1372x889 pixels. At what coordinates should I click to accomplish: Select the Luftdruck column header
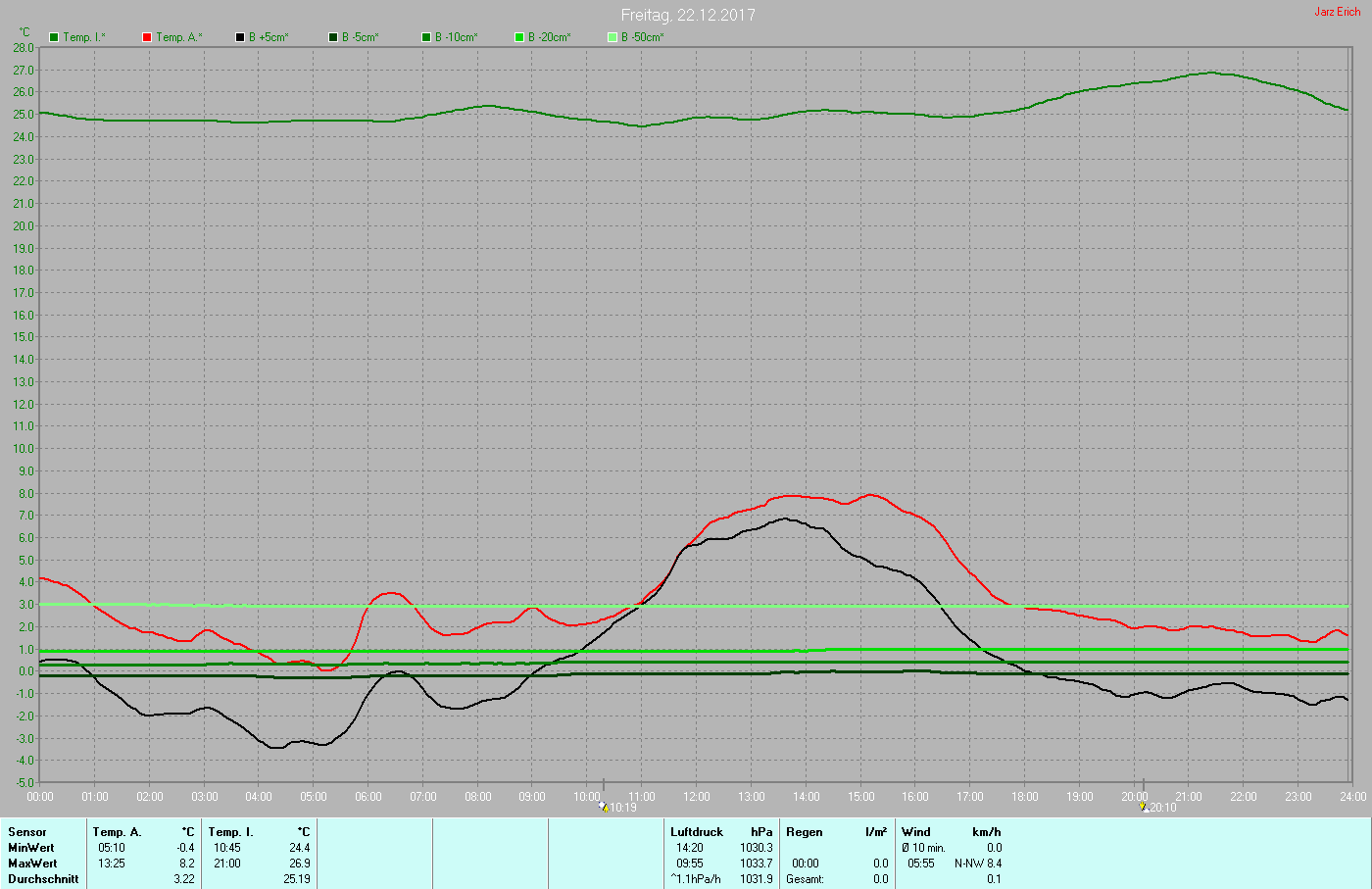[696, 832]
